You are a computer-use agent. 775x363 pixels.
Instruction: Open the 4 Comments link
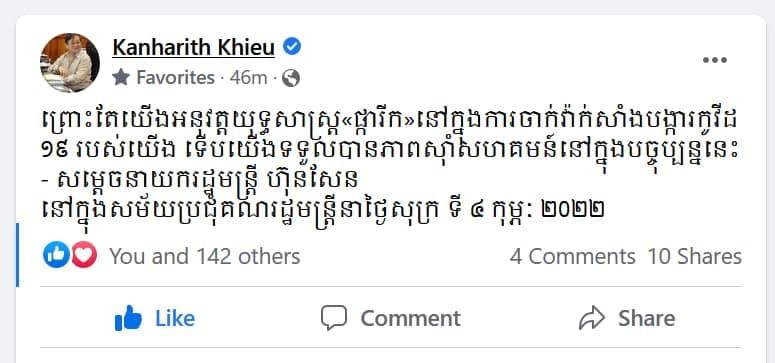pos(573,257)
